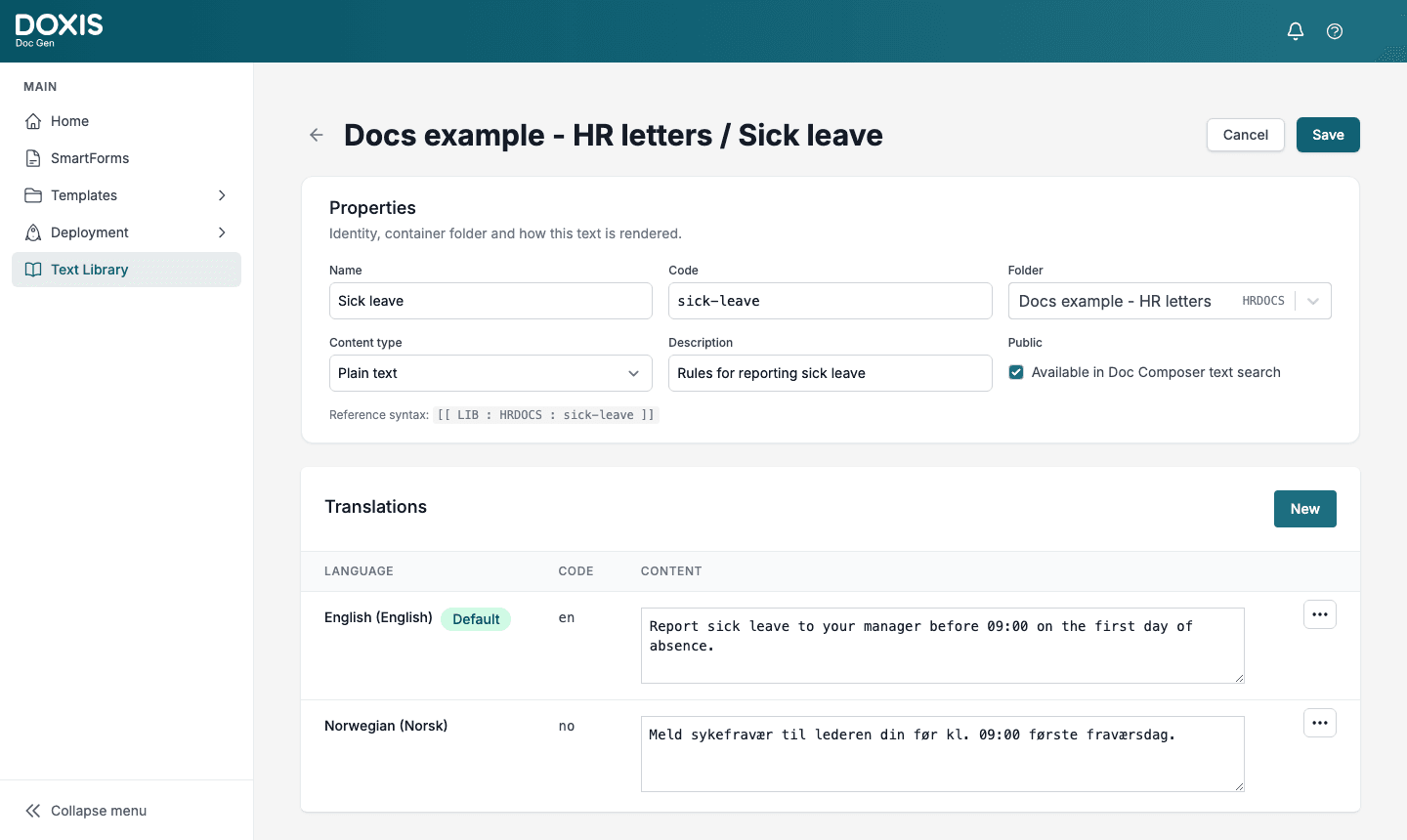The image size is (1407, 840).
Task: Click the Default badge on English row
Action: point(476,619)
